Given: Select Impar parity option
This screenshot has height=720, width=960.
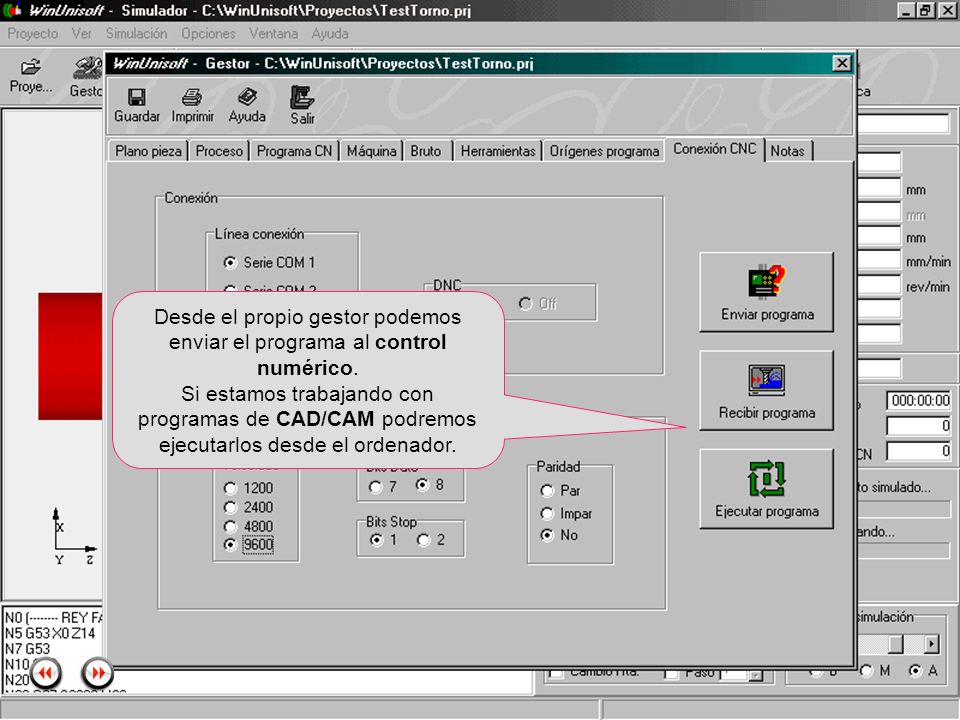Looking at the screenshot, I should (566, 514).
